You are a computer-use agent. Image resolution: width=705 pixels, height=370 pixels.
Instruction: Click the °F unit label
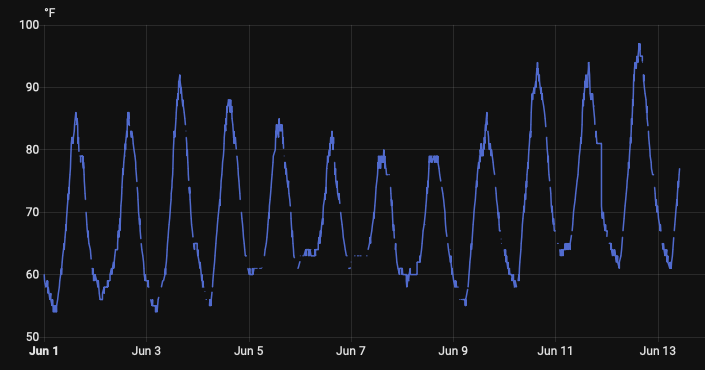point(49,13)
